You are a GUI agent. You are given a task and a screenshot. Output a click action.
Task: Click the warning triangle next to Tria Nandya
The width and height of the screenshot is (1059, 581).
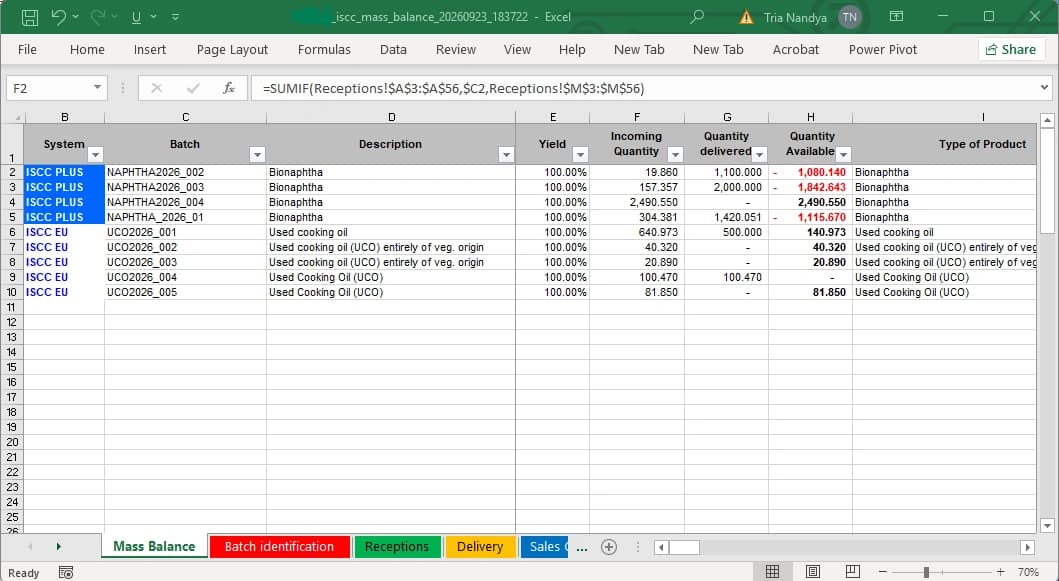coord(746,18)
